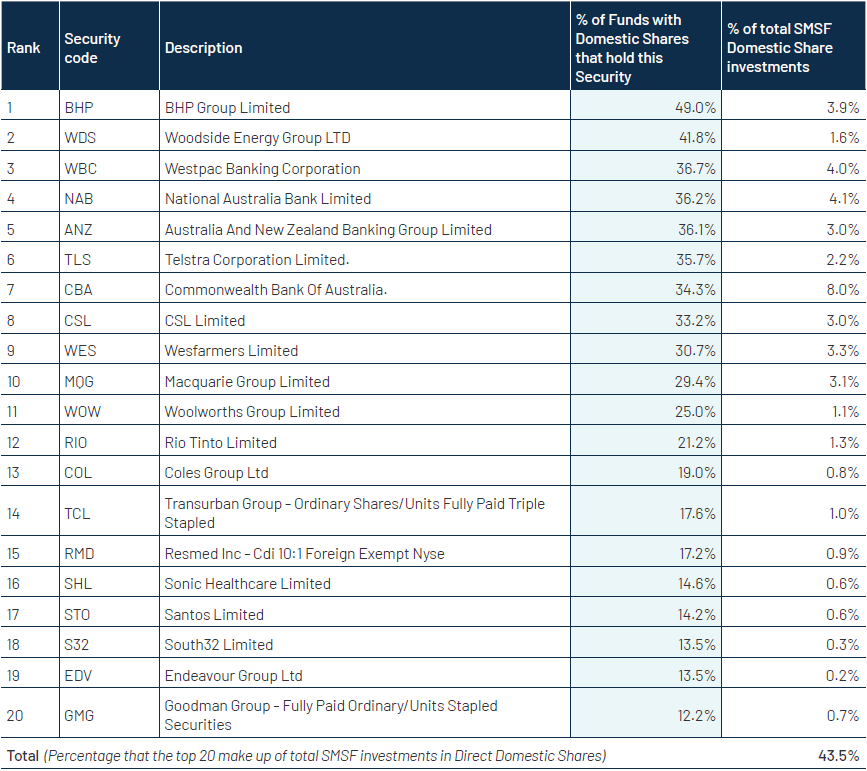Image resolution: width=867 pixels, height=771 pixels.
Task: Click the Security code column header
Action: coord(92,48)
